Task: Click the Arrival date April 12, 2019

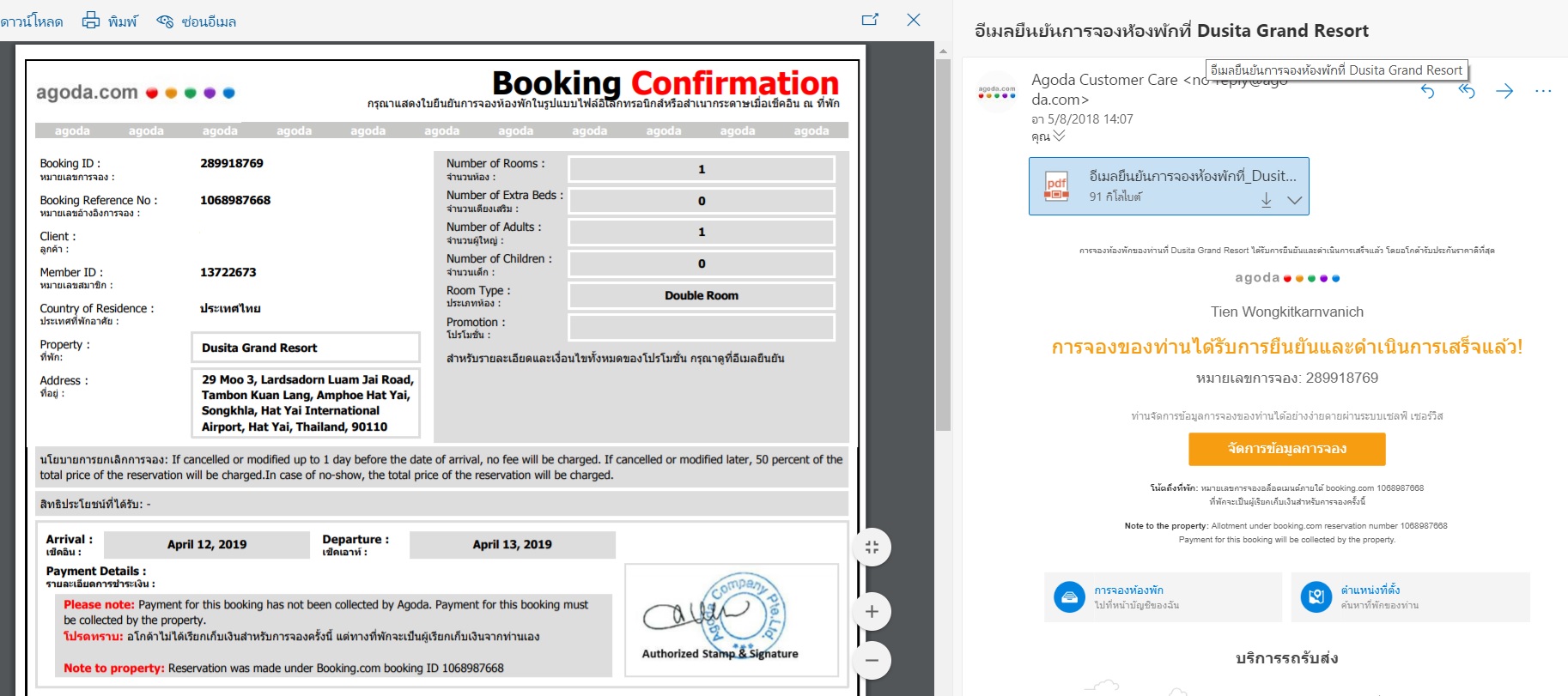Action: click(207, 544)
